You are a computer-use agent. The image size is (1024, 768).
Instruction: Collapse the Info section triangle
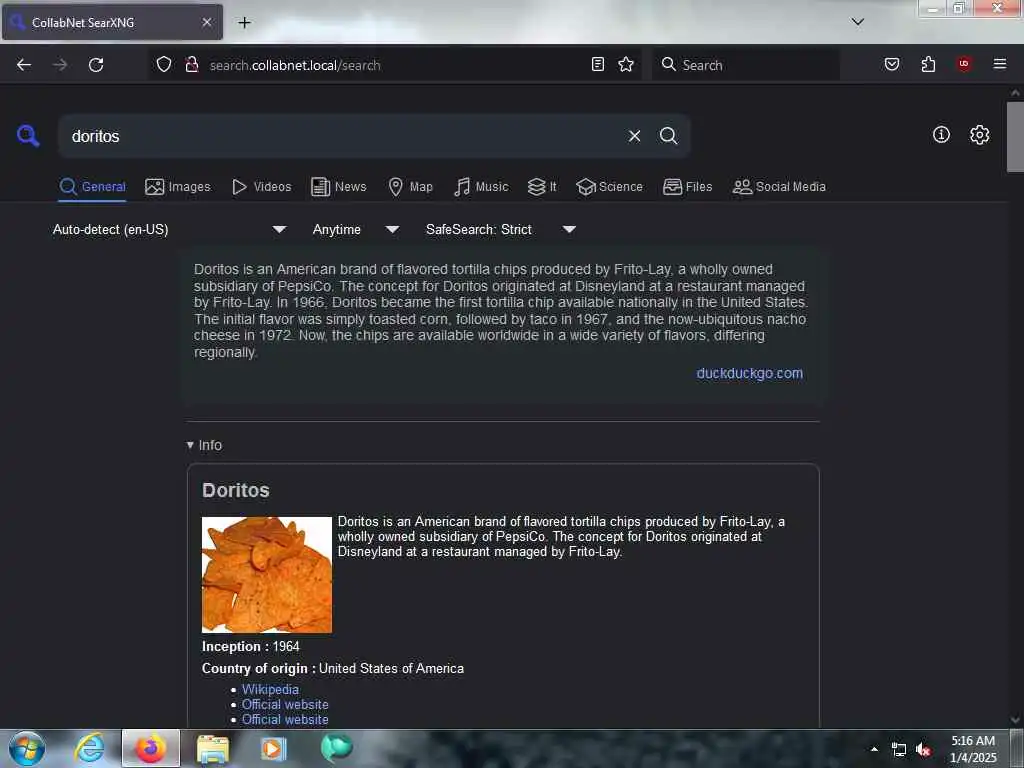coord(190,445)
